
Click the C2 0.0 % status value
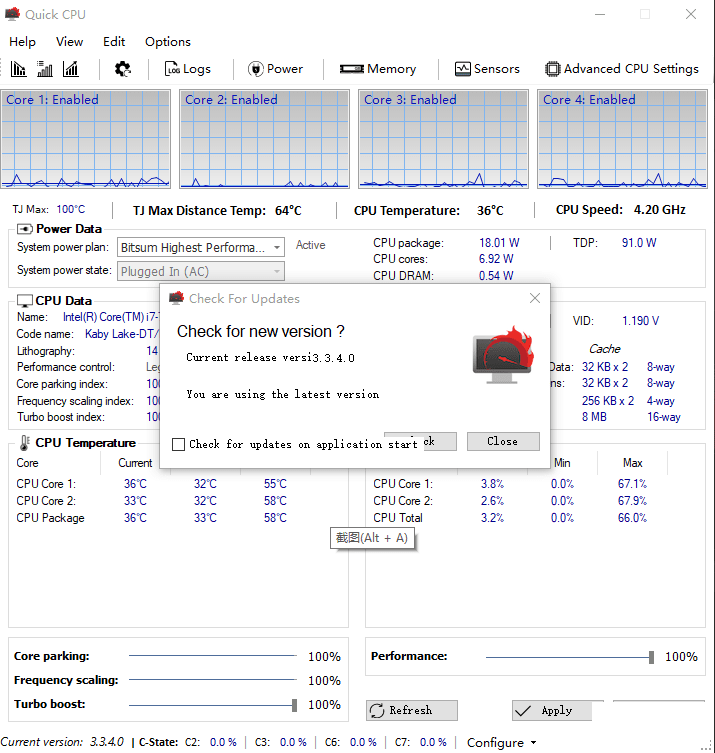pos(223,742)
